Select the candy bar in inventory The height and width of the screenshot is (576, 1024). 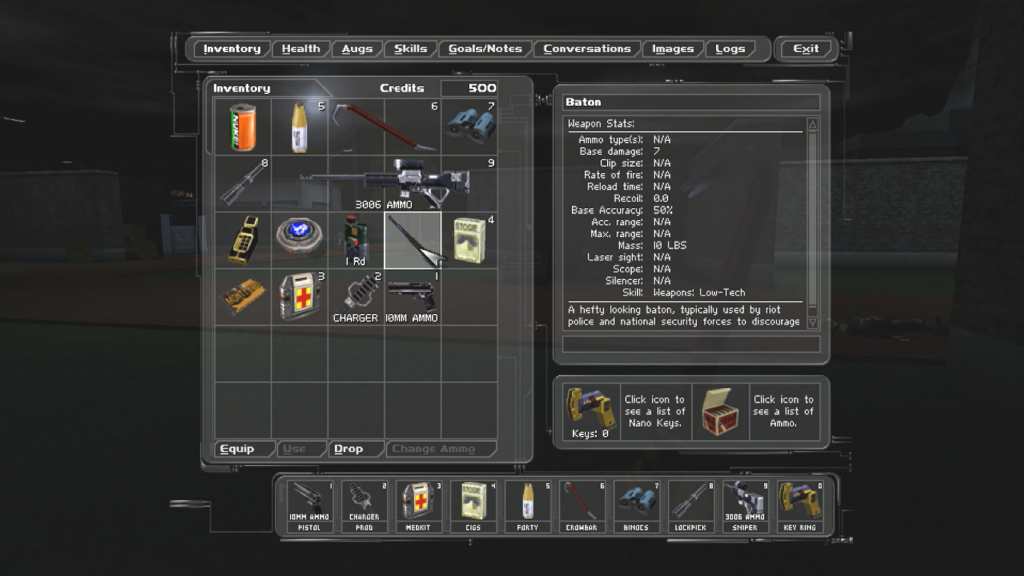243,296
